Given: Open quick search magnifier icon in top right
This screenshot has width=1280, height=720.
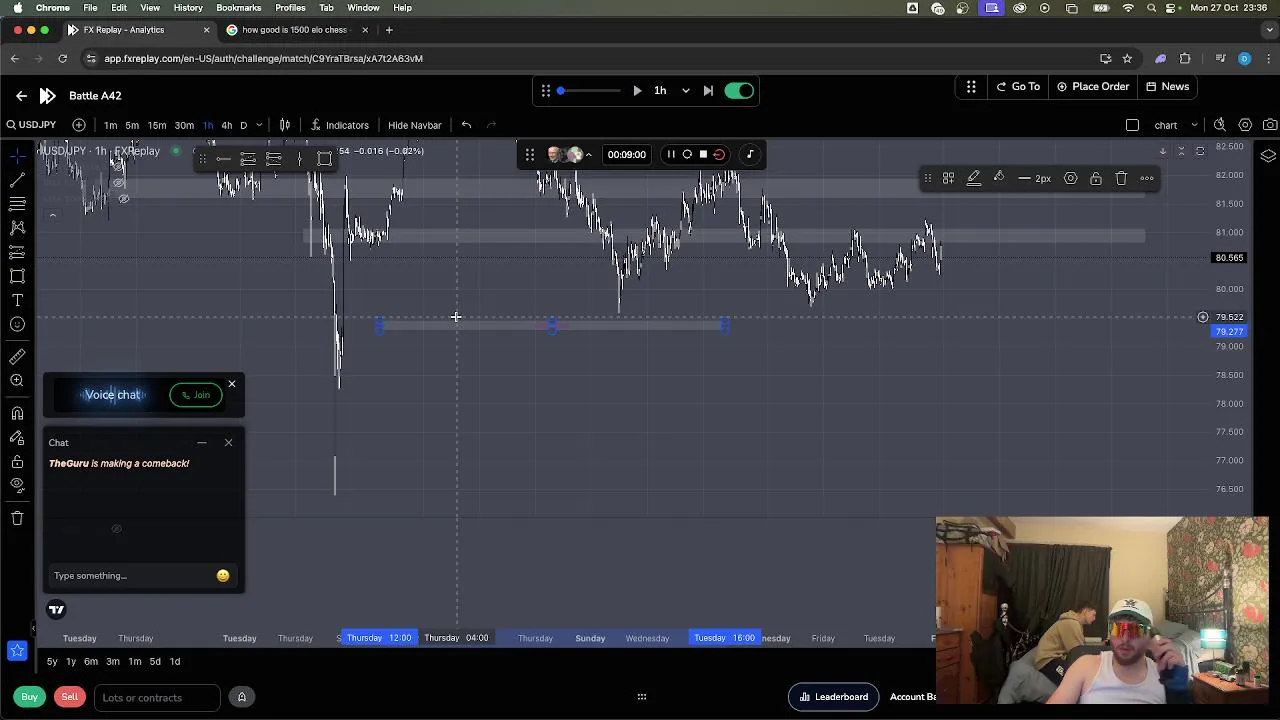Looking at the screenshot, I should click(1220, 125).
